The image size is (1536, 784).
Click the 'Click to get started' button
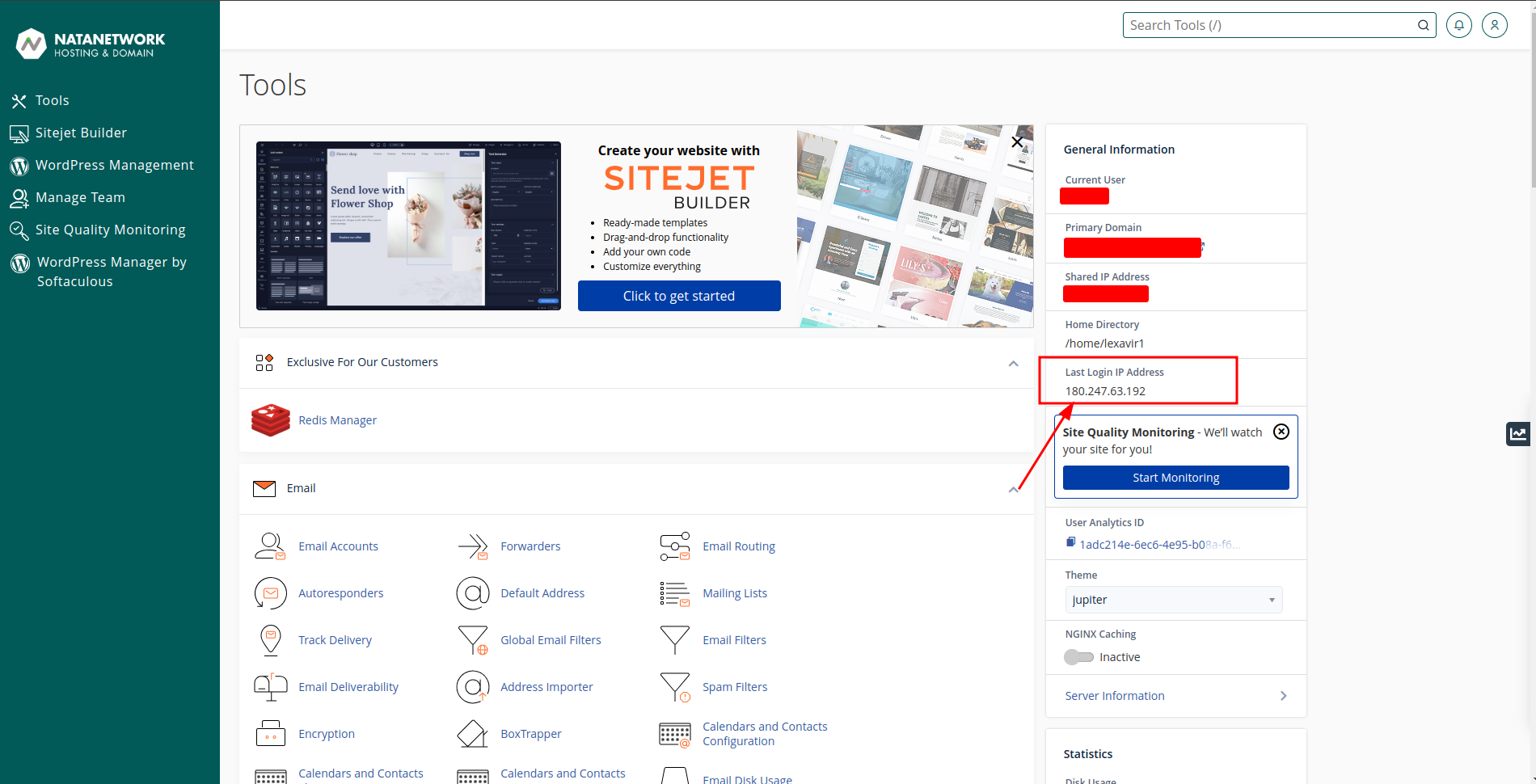tap(679, 296)
